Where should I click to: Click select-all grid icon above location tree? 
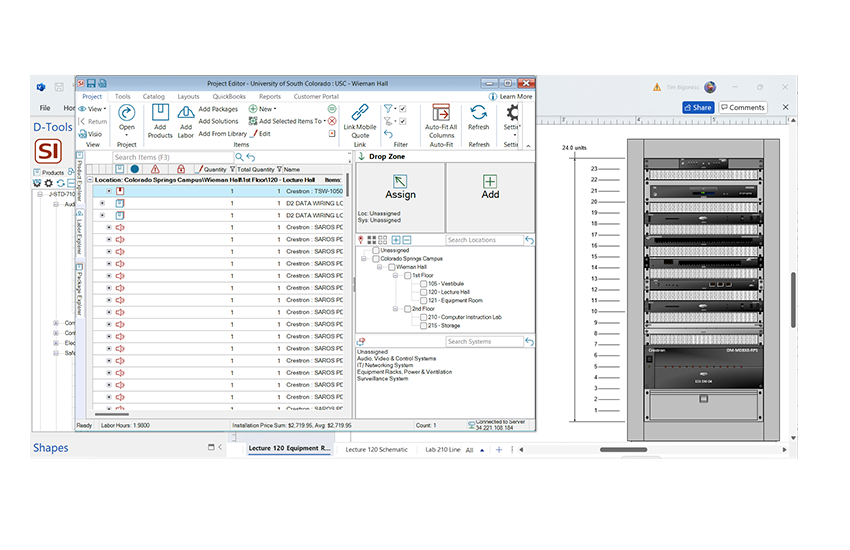[372, 240]
